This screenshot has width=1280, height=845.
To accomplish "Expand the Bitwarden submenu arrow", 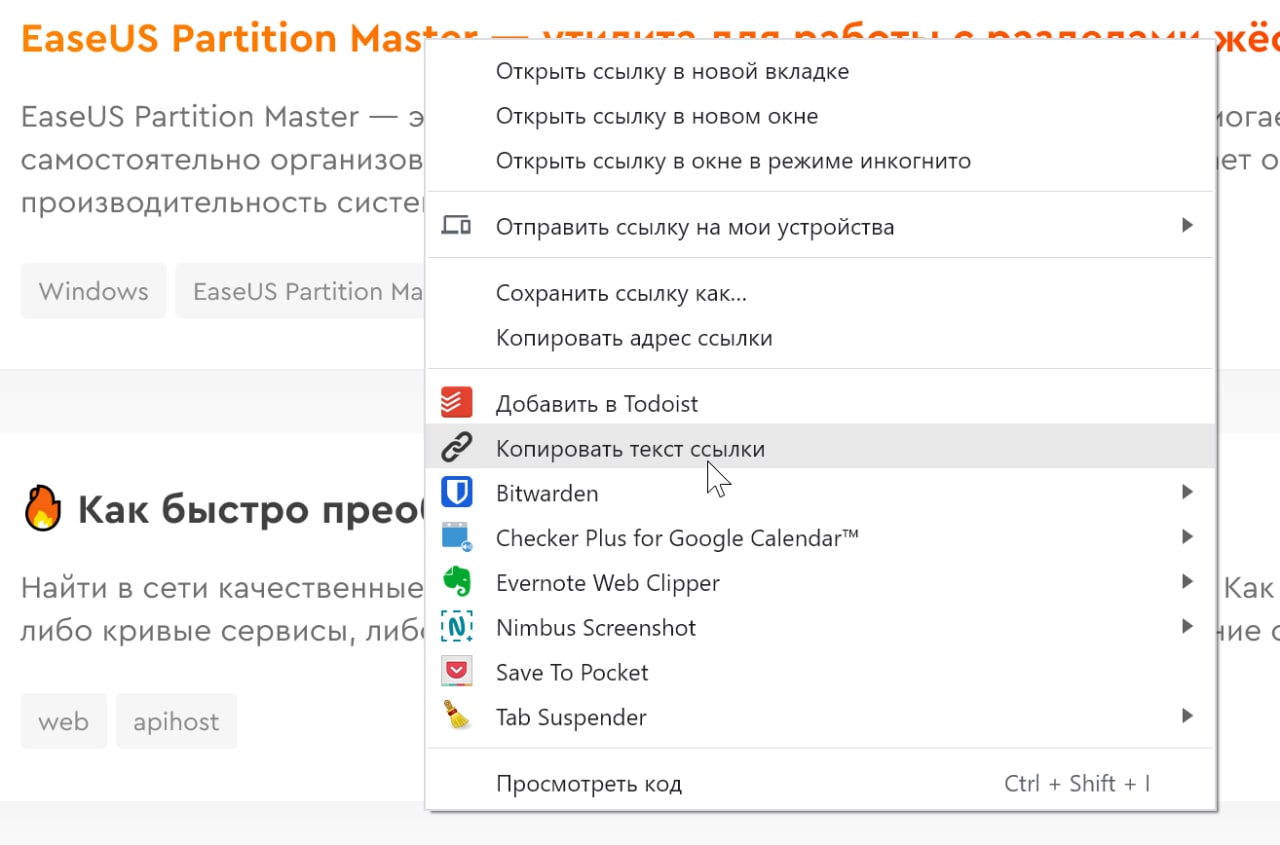I will [1187, 492].
